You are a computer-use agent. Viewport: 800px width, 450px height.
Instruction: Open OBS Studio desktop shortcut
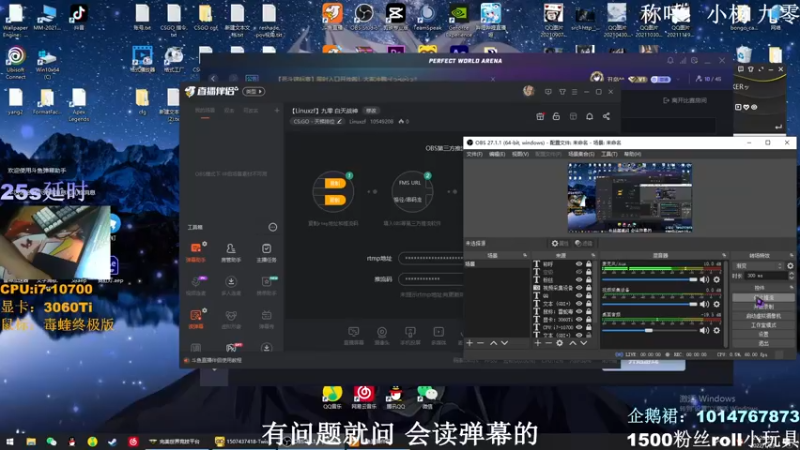pos(364,17)
